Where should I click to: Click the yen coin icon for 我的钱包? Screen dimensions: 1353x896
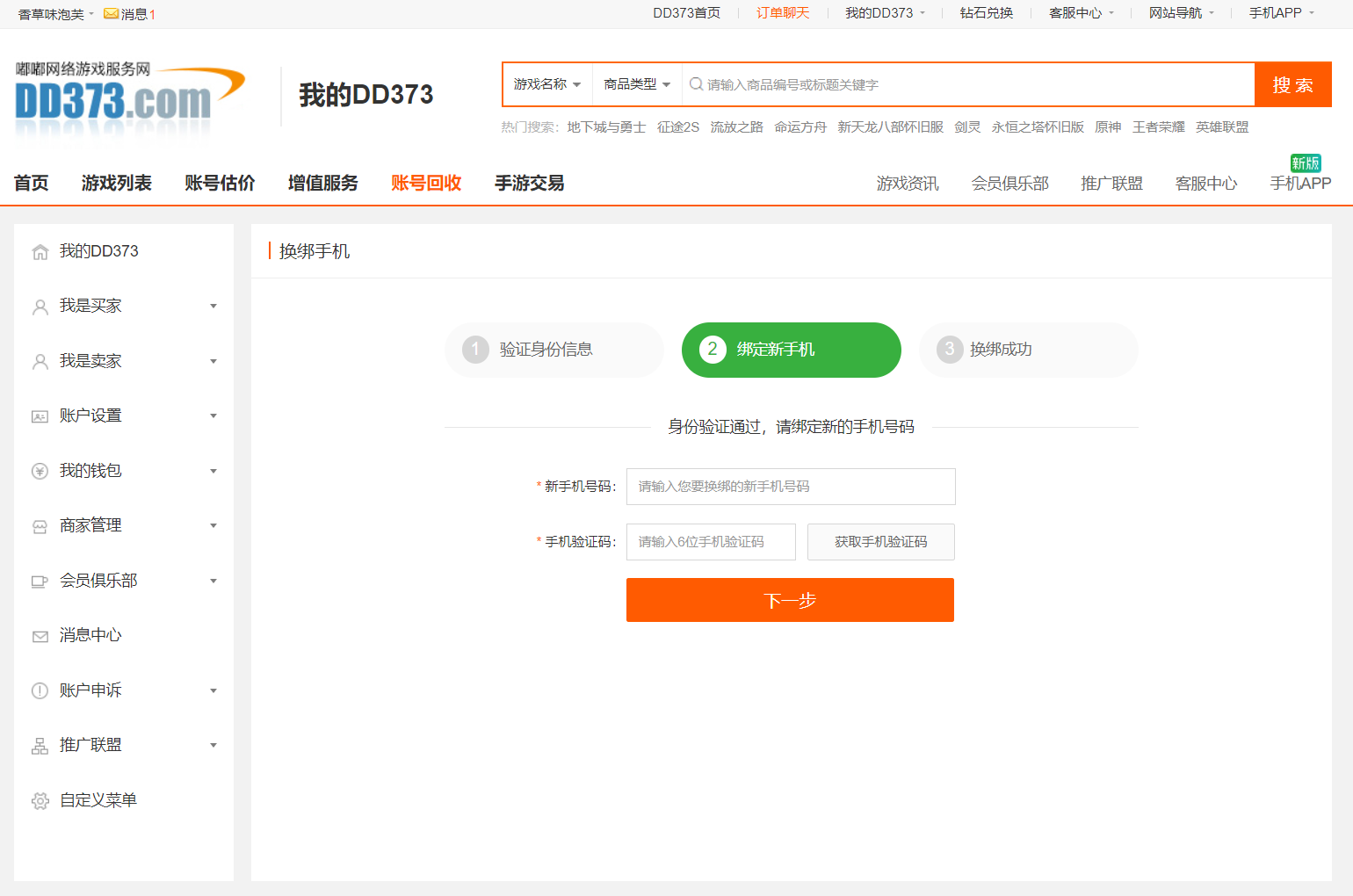point(40,472)
